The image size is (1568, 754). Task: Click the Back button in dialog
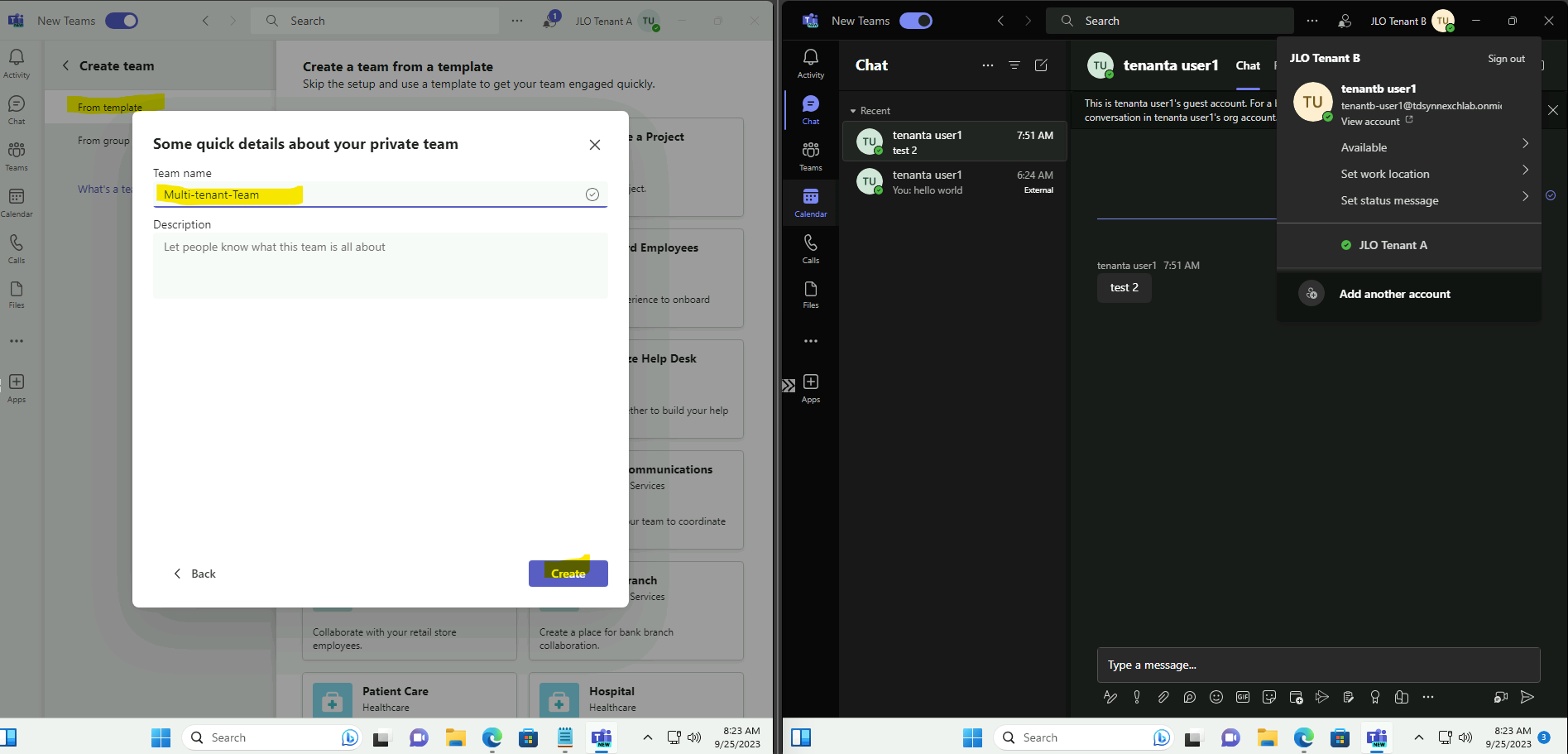[x=194, y=574]
